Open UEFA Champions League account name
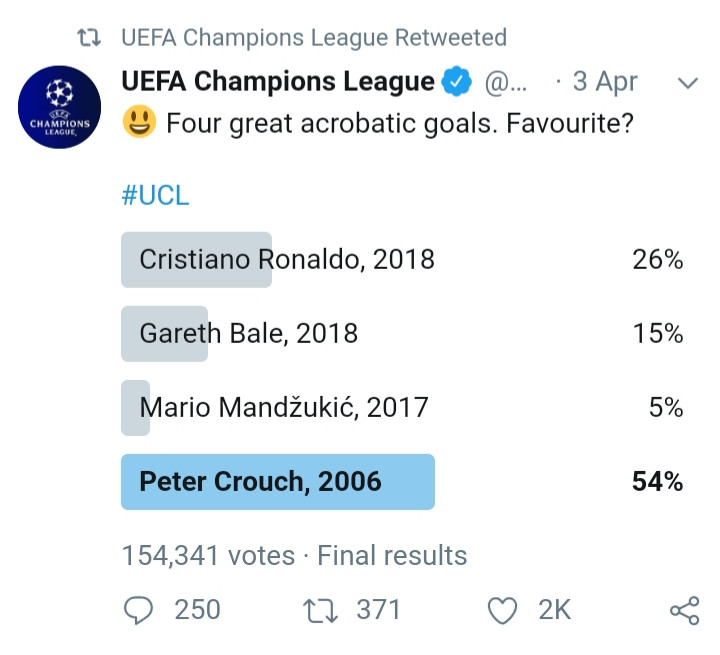720x655 pixels. (278, 82)
